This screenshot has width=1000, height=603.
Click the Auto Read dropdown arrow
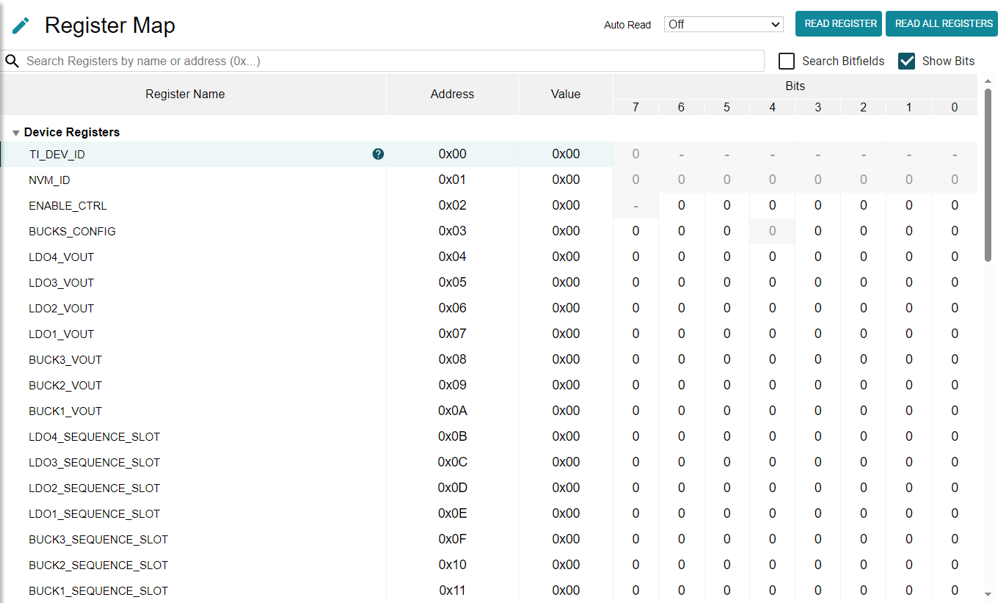tap(776, 24)
